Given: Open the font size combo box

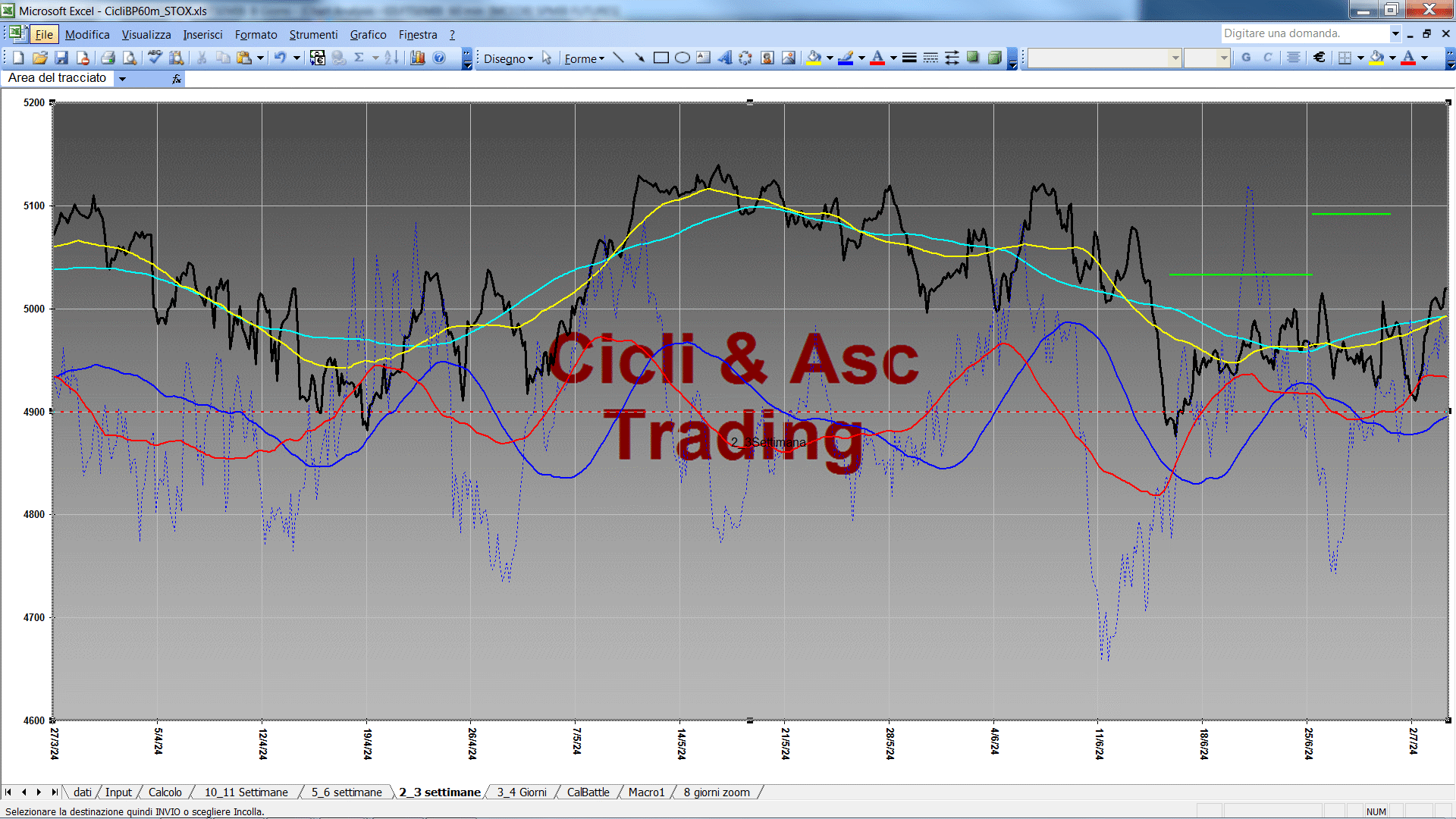Looking at the screenshot, I should 1207,58.
